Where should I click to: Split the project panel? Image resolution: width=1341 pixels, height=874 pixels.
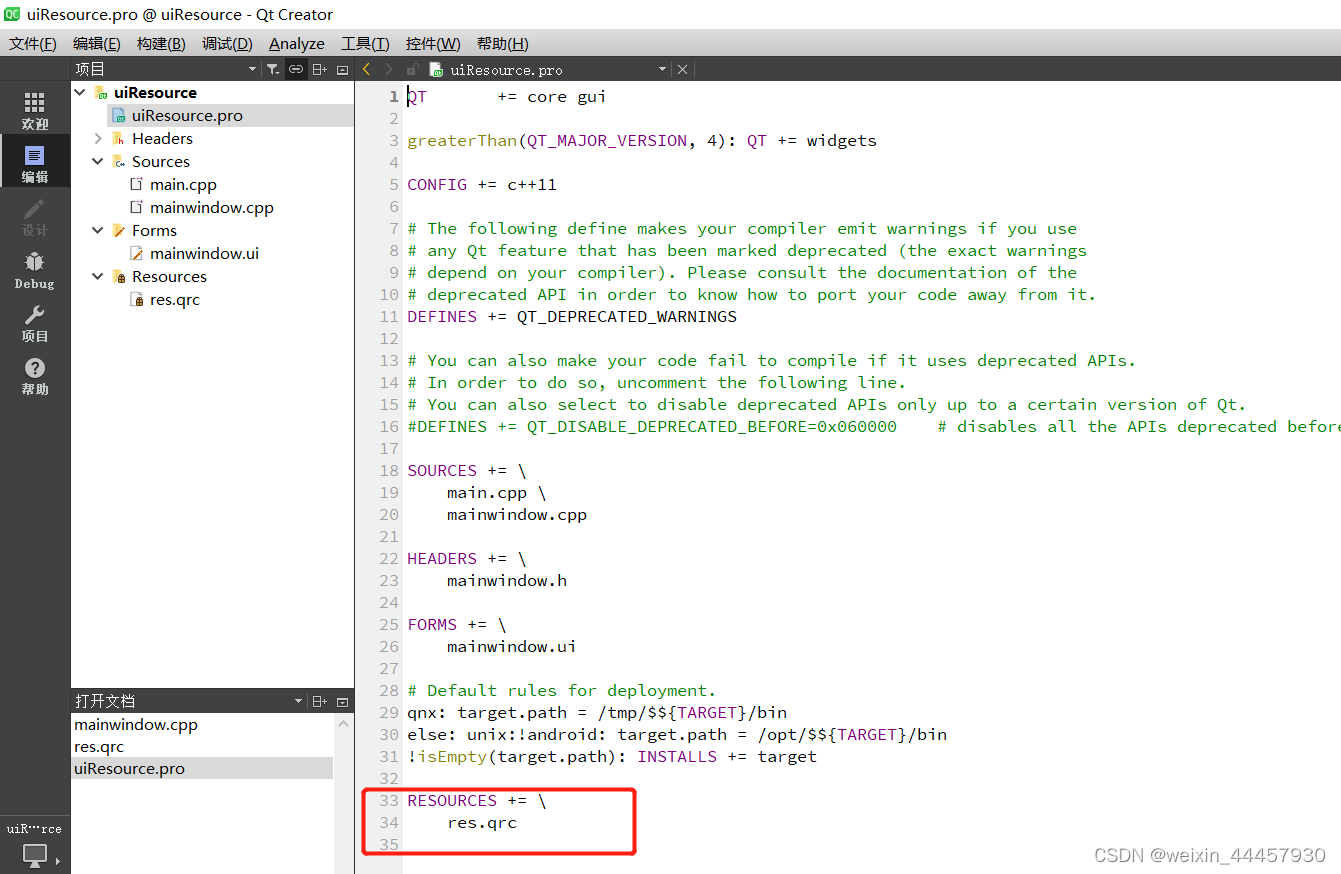click(319, 69)
